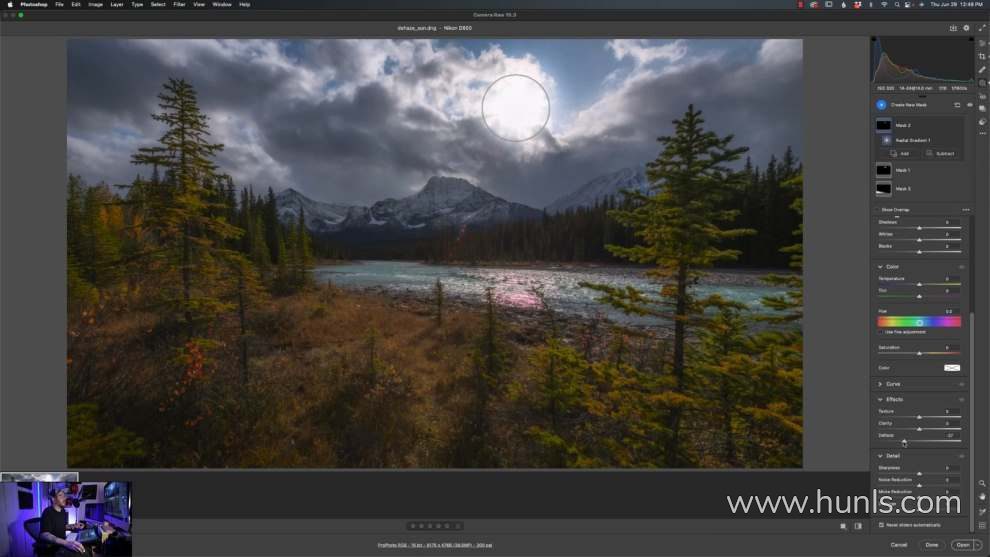990x557 pixels.
Task: Select the Crop tool in right toolbar
Action: coord(982,56)
